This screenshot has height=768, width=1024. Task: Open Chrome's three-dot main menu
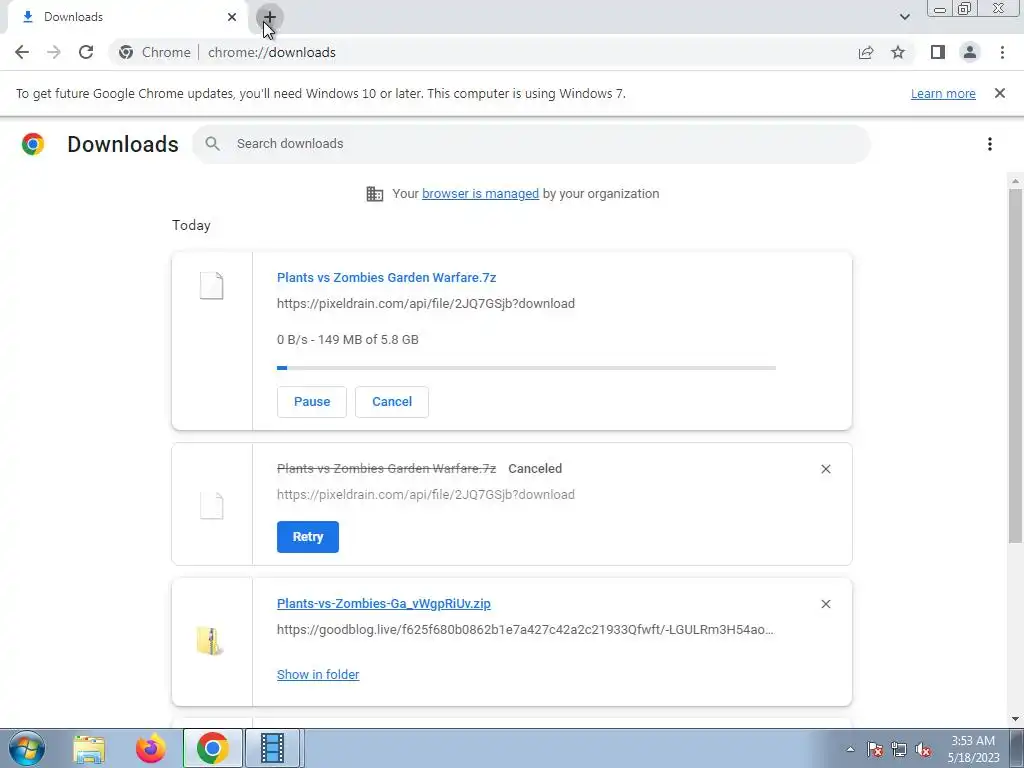click(1002, 52)
